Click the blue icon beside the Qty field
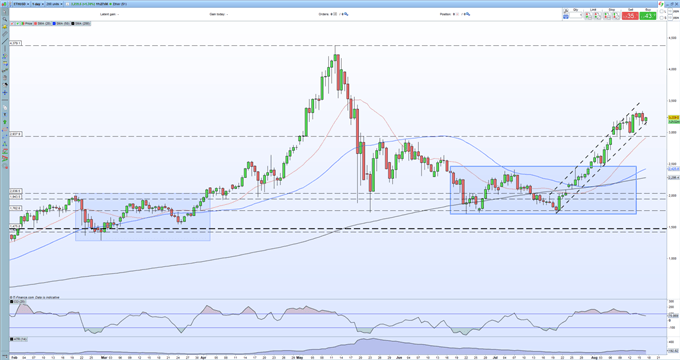The width and height of the screenshot is (680, 360). pyautogui.click(x=566, y=16)
